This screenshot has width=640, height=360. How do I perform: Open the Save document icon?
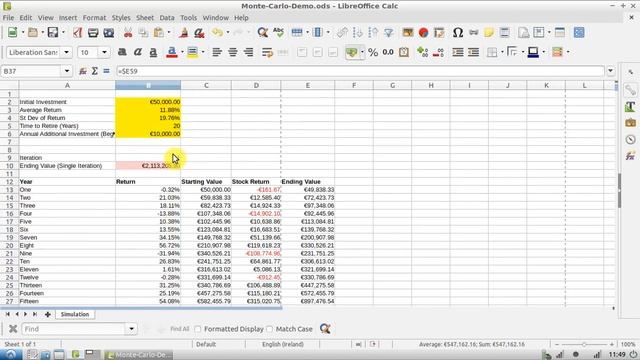[x=53, y=33]
